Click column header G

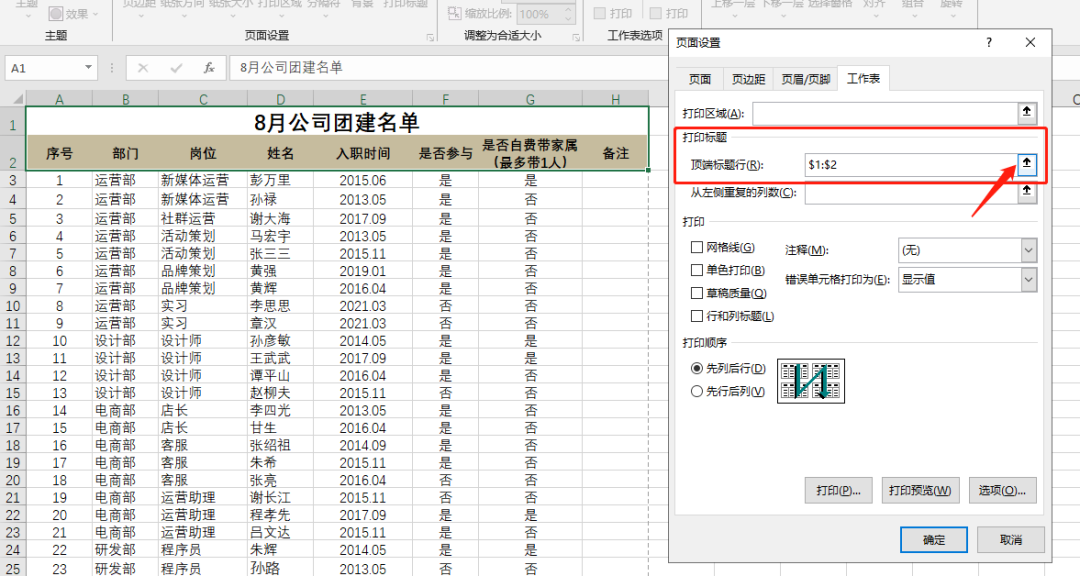(530, 99)
